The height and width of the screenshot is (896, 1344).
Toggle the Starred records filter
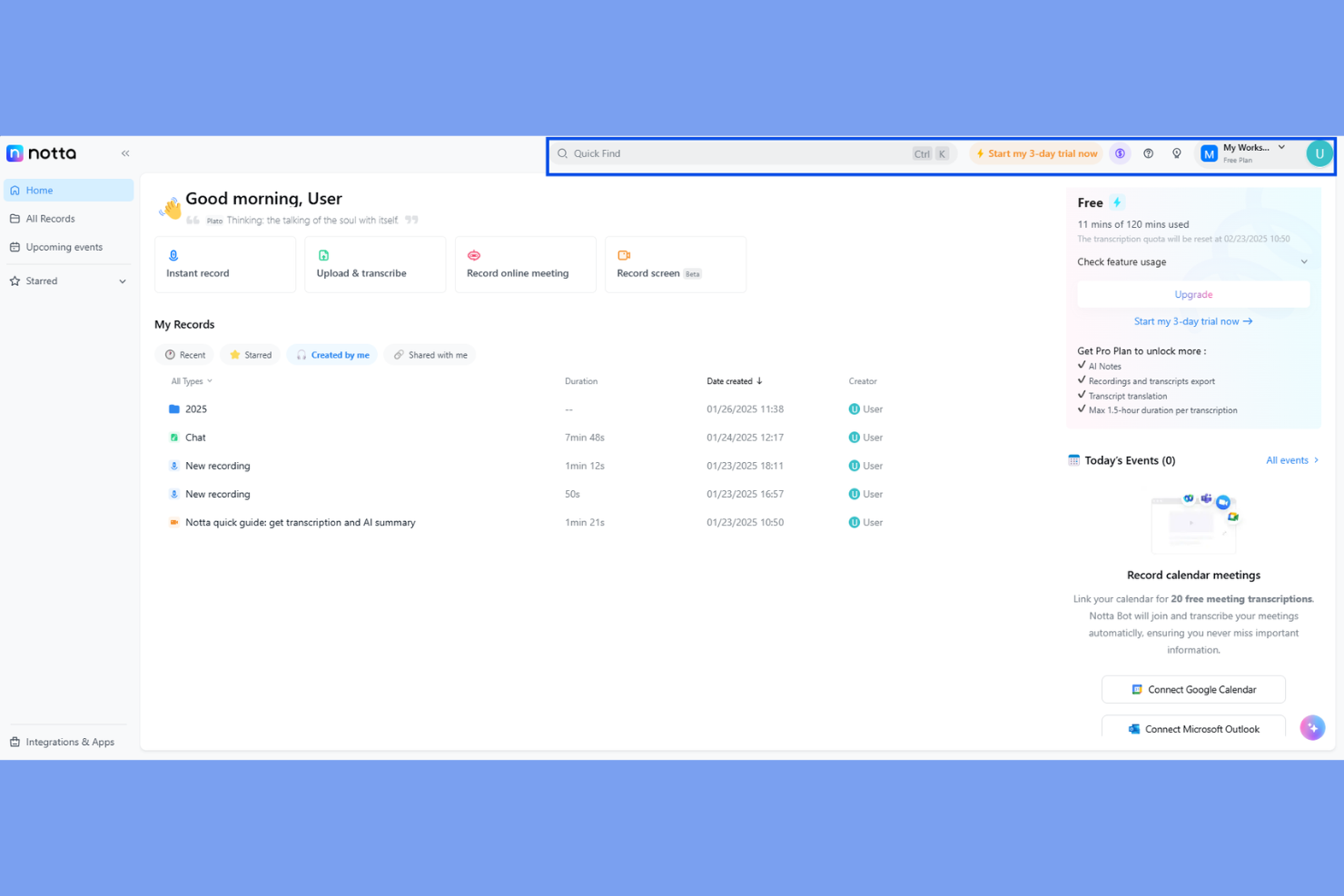(x=250, y=354)
